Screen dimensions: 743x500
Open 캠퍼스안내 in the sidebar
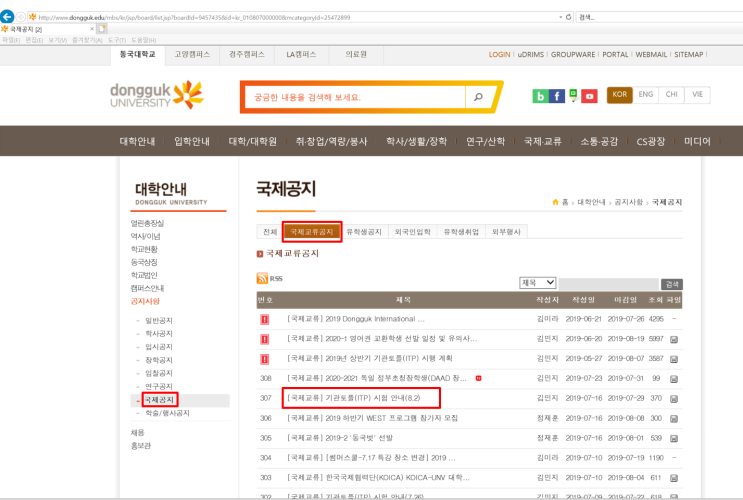(147, 288)
